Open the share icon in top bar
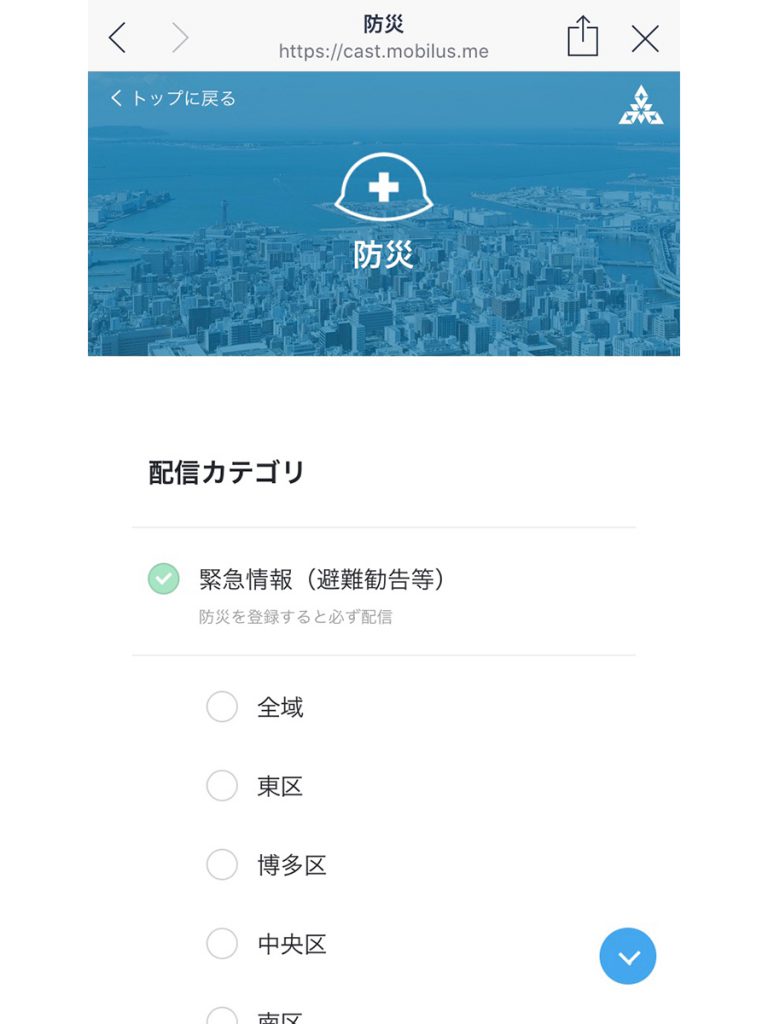 (x=583, y=36)
